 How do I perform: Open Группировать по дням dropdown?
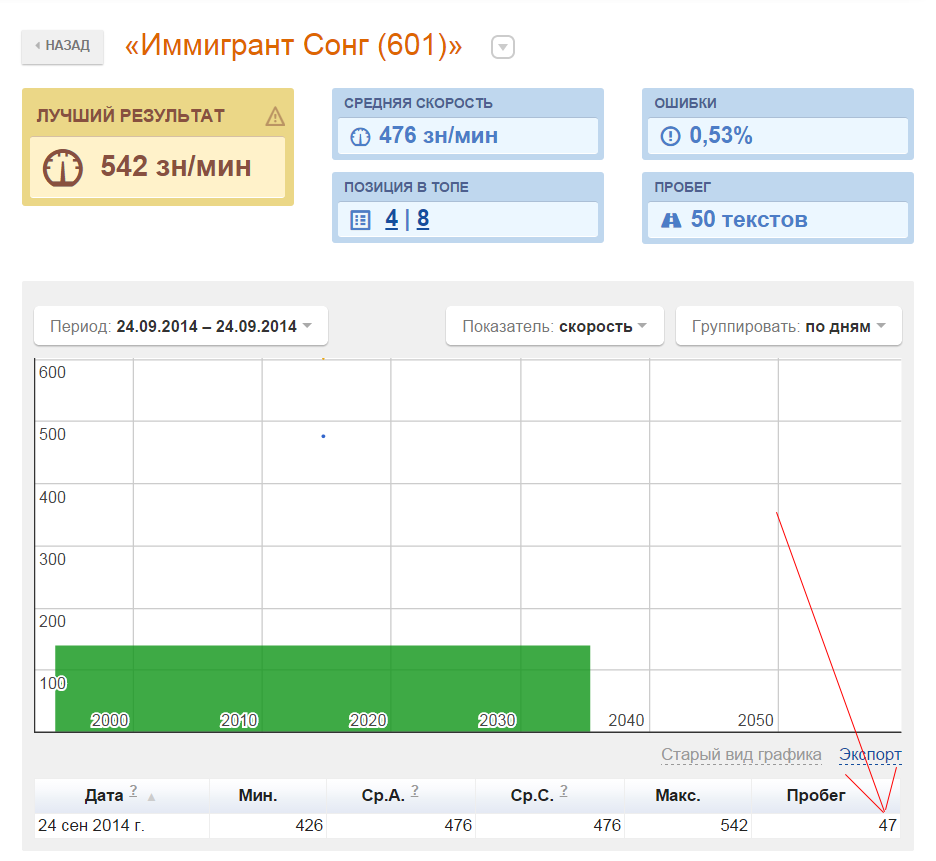(x=789, y=326)
